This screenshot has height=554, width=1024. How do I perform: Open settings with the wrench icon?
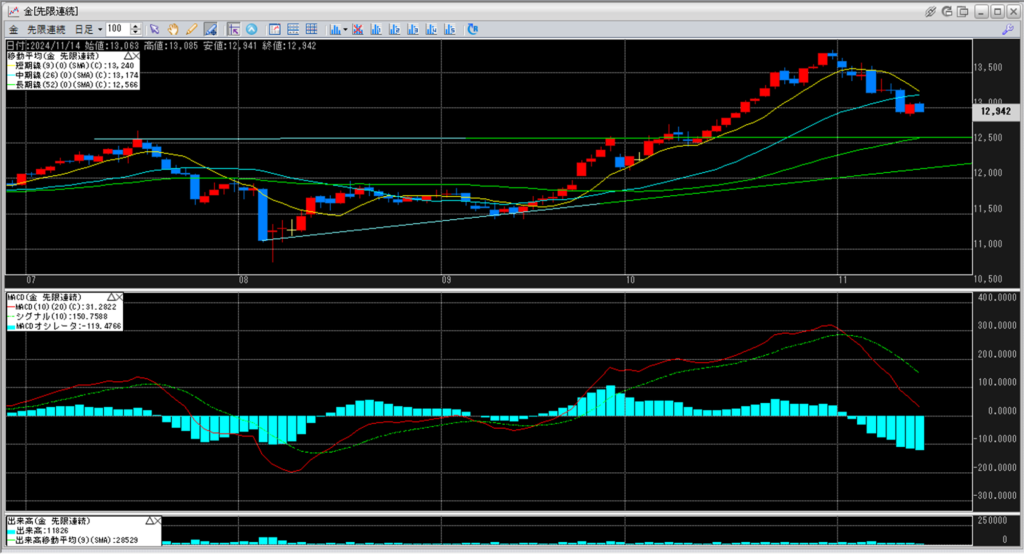(1006, 30)
